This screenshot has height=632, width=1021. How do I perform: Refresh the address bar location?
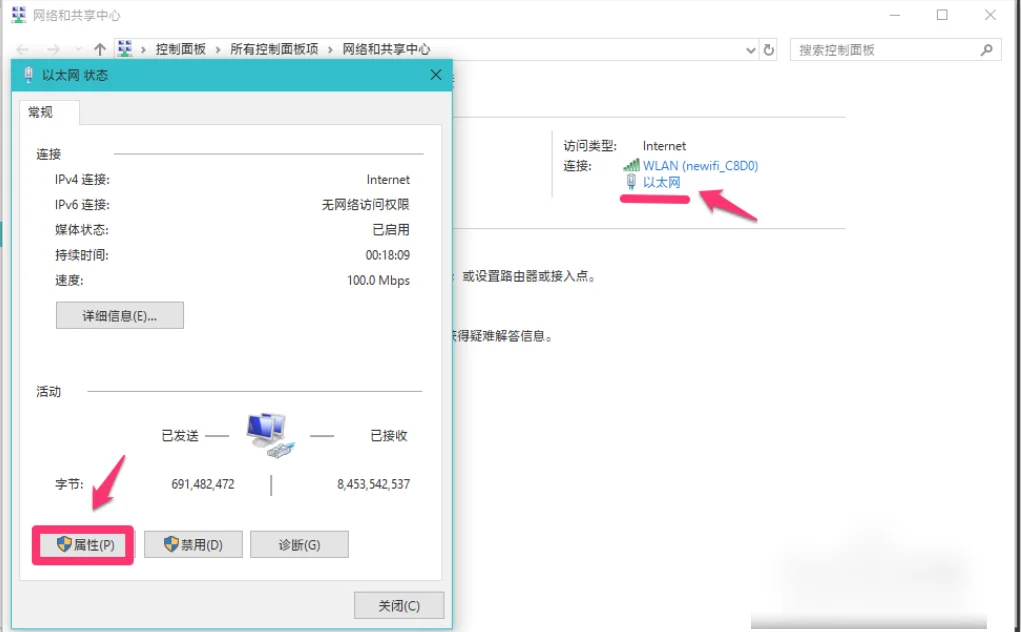[x=769, y=49]
